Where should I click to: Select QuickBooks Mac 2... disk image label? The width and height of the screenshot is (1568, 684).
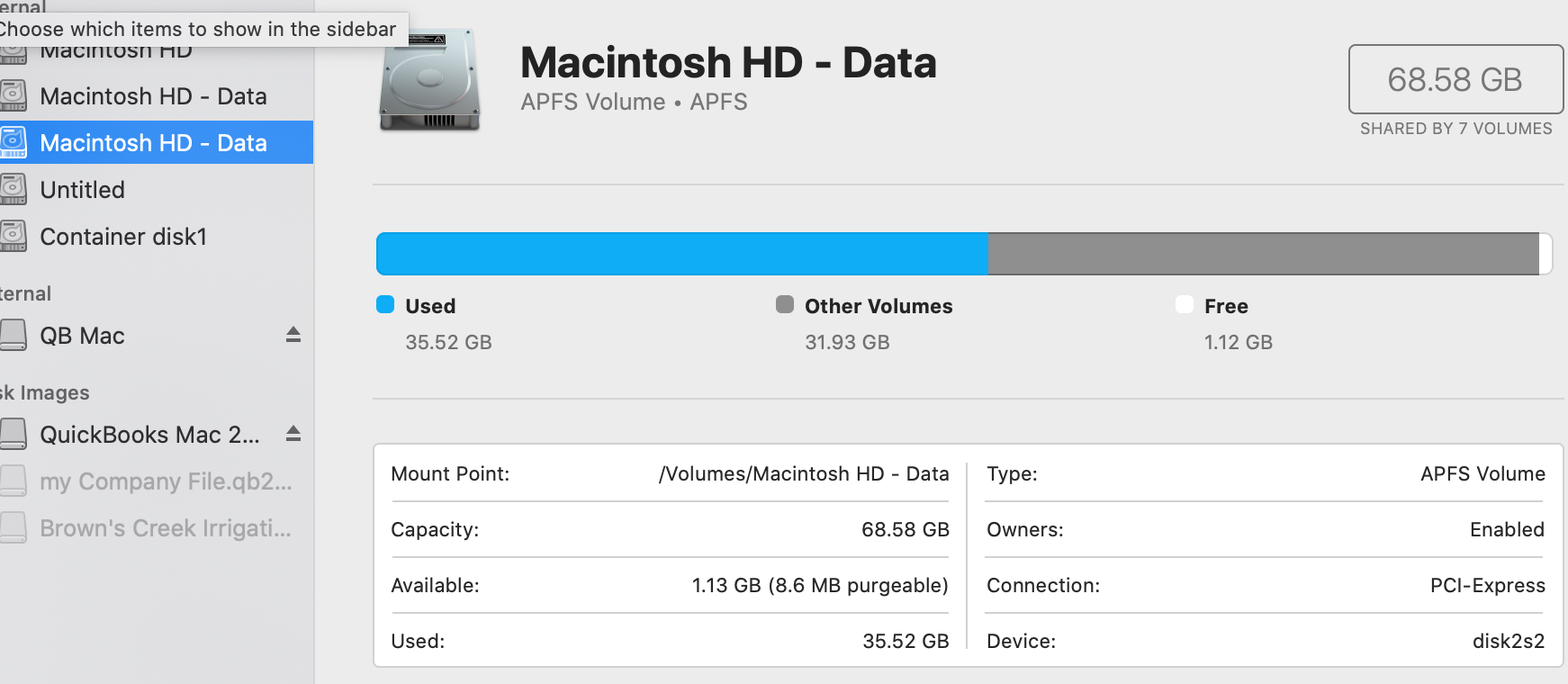[x=149, y=434]
